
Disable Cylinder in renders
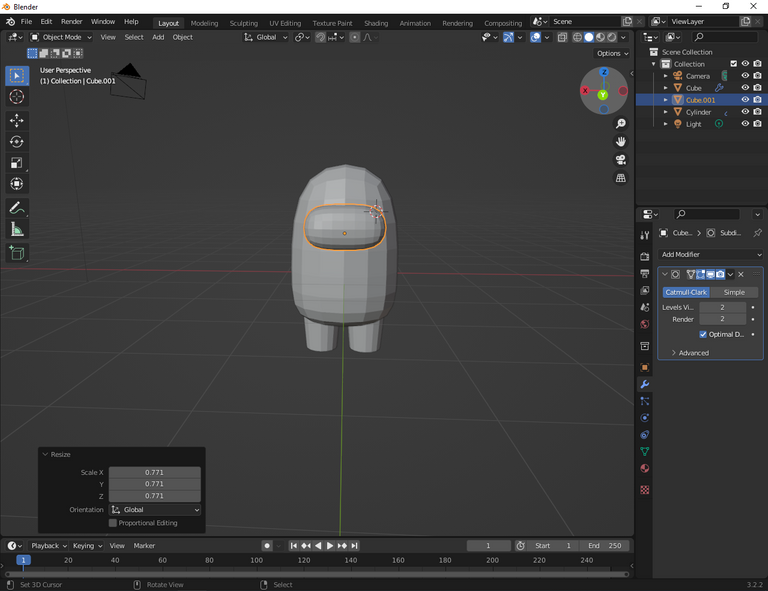(x=757, y=112)
